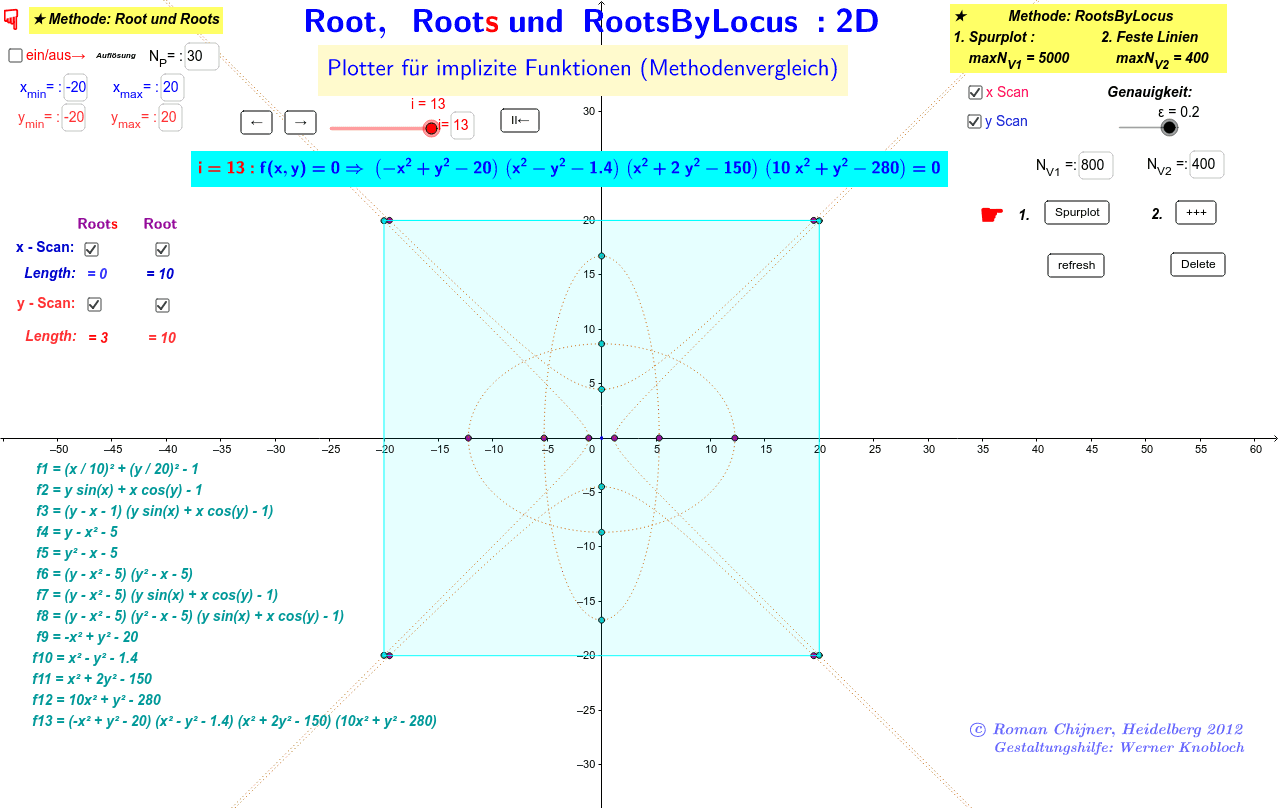Click the NV1 input field showing 800

coord(1096,165)
